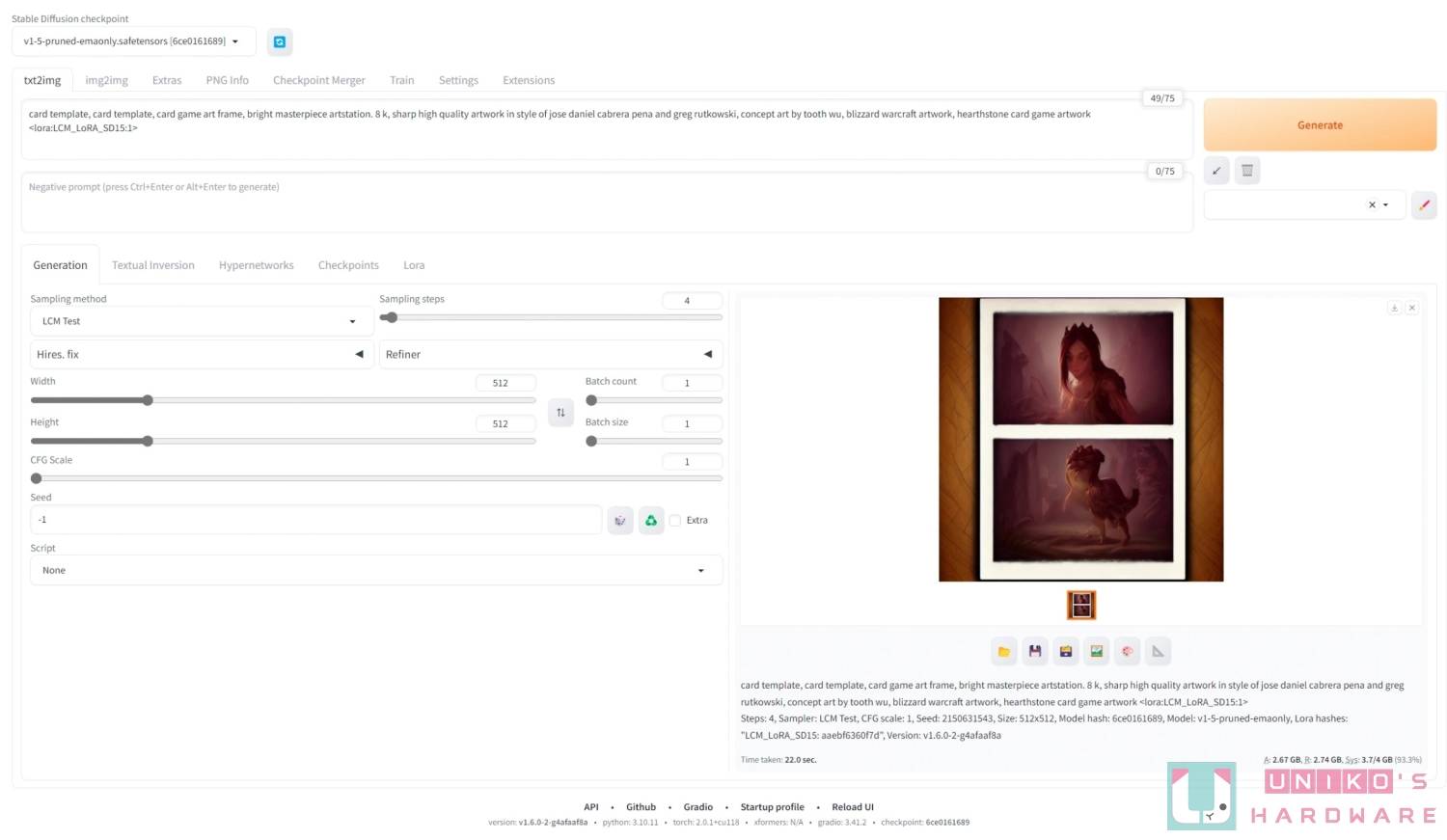Save image with the floppy disk icon
This screenshot has width=1447, height=840.
(x=1034, y=652)
